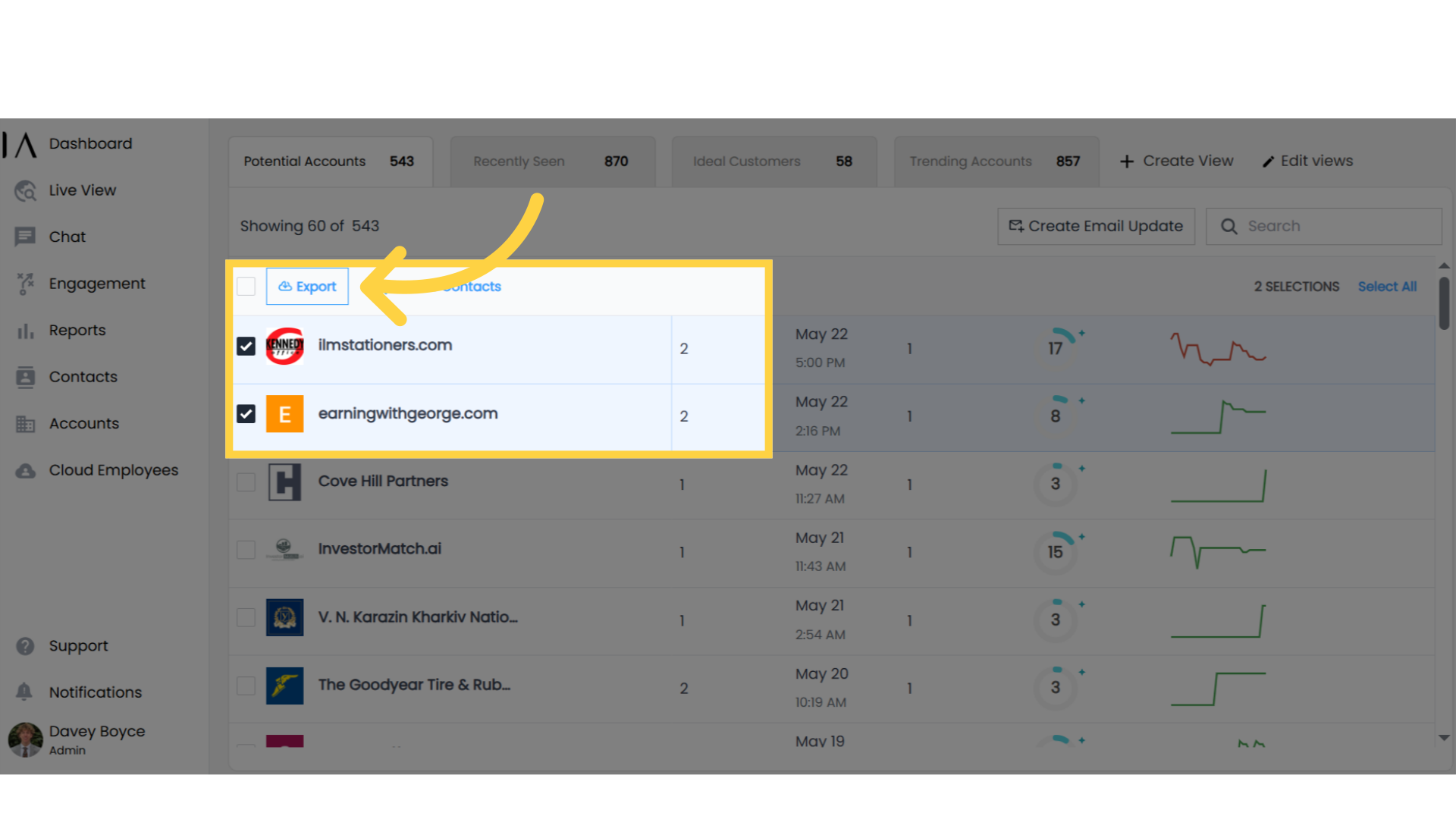Check the Goodyear Tire & Rub checkbox
This screenshot has width=1456, height=819.
246,686
